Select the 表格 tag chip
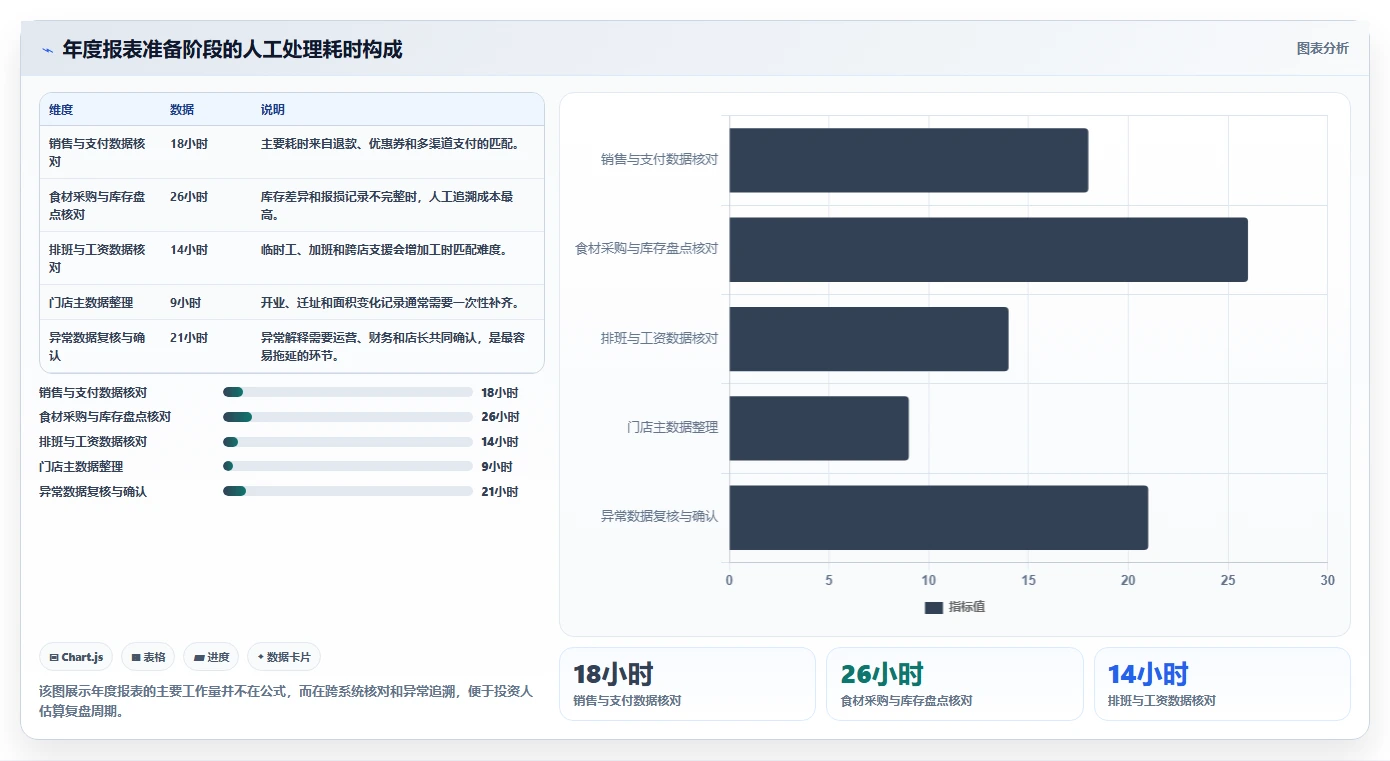Image resolution: width=1390 pixels, height=761 pixels. 148,657
